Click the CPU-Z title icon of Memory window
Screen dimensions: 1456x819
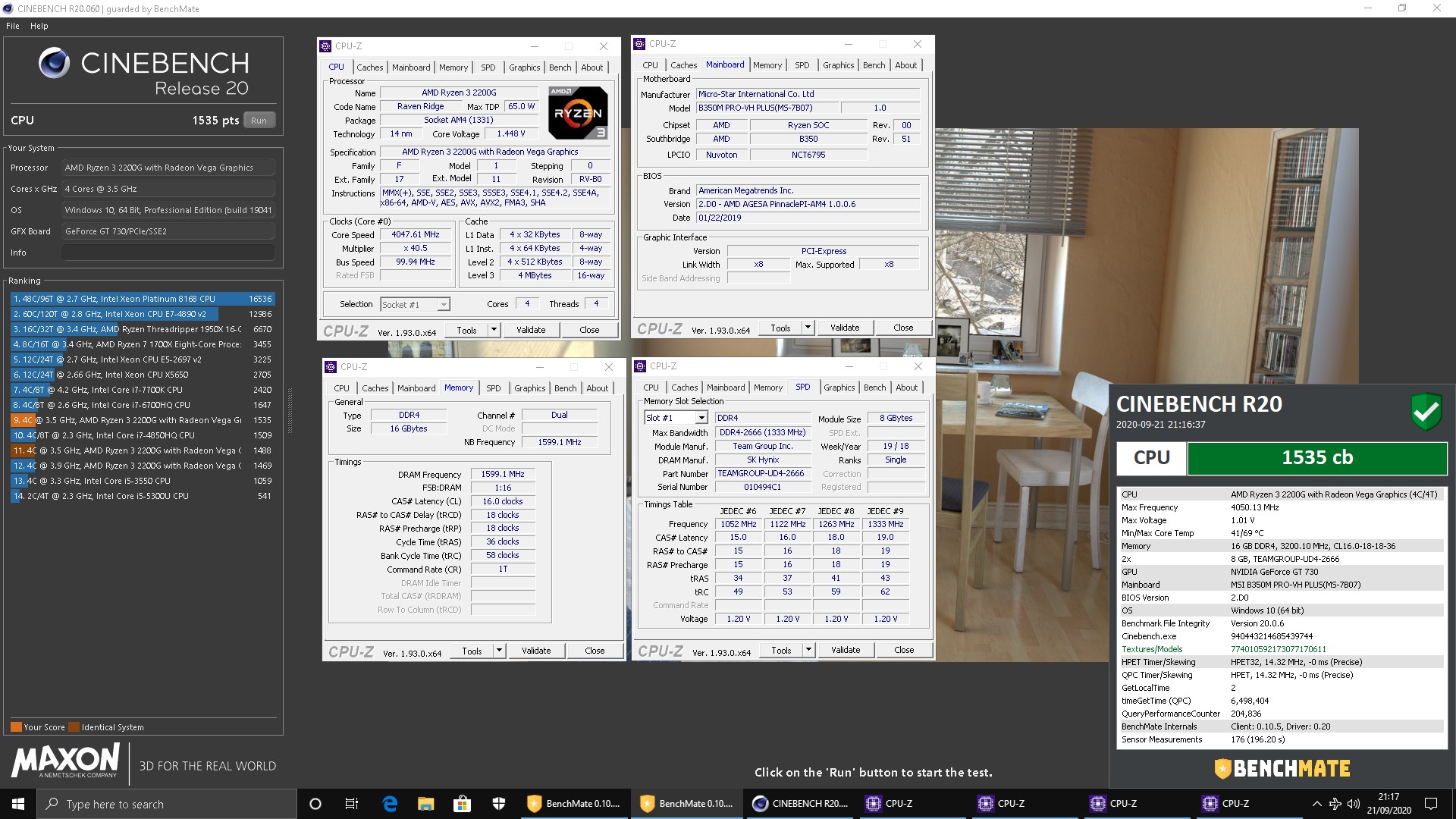(x=331, y=367)
